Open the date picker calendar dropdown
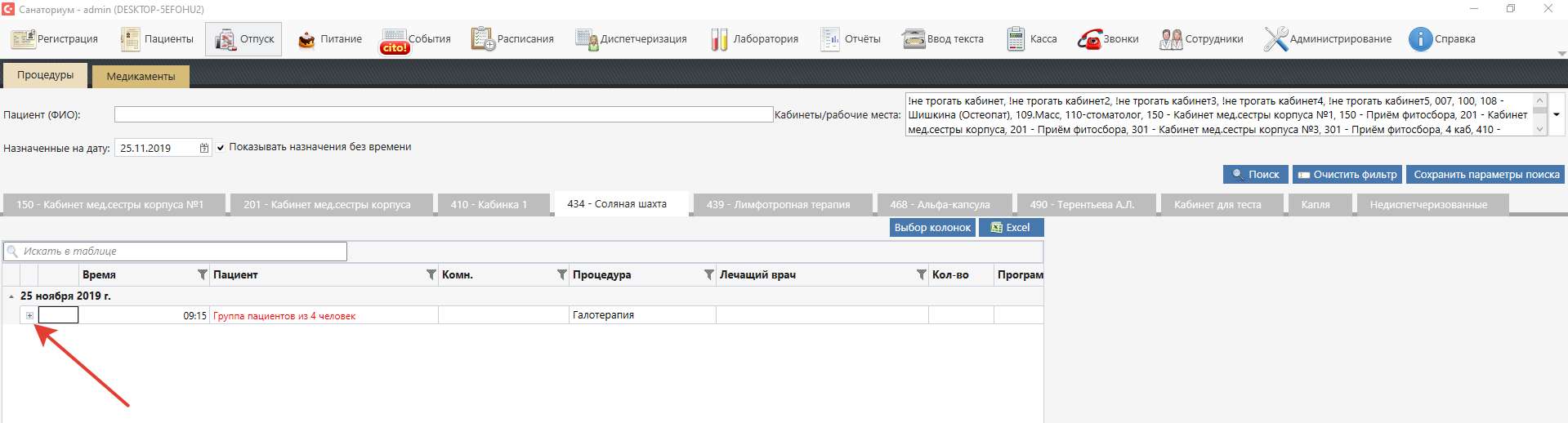This screenshot has width=1568, height=423. click(x=203, y=148)
